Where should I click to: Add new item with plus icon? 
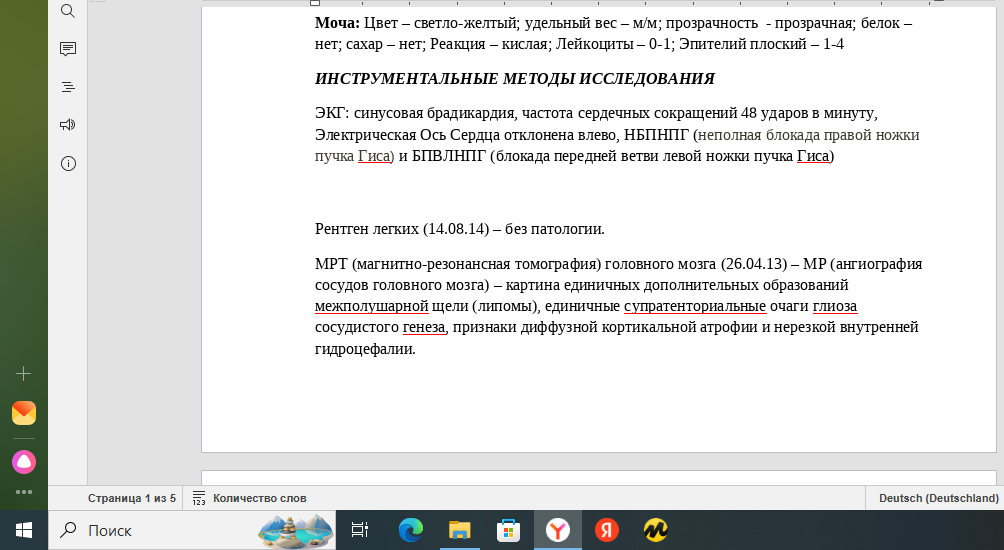click(24, 374)
